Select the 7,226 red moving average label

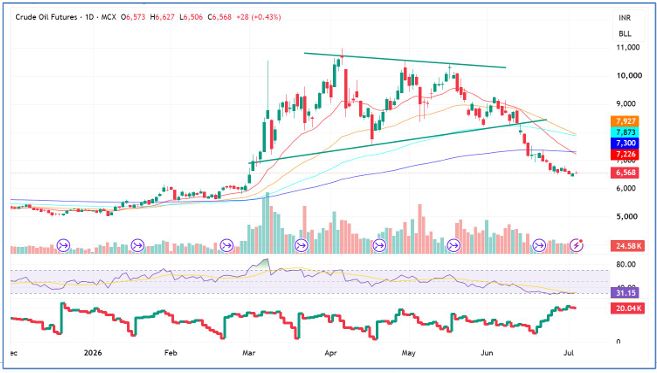point(625,154)
